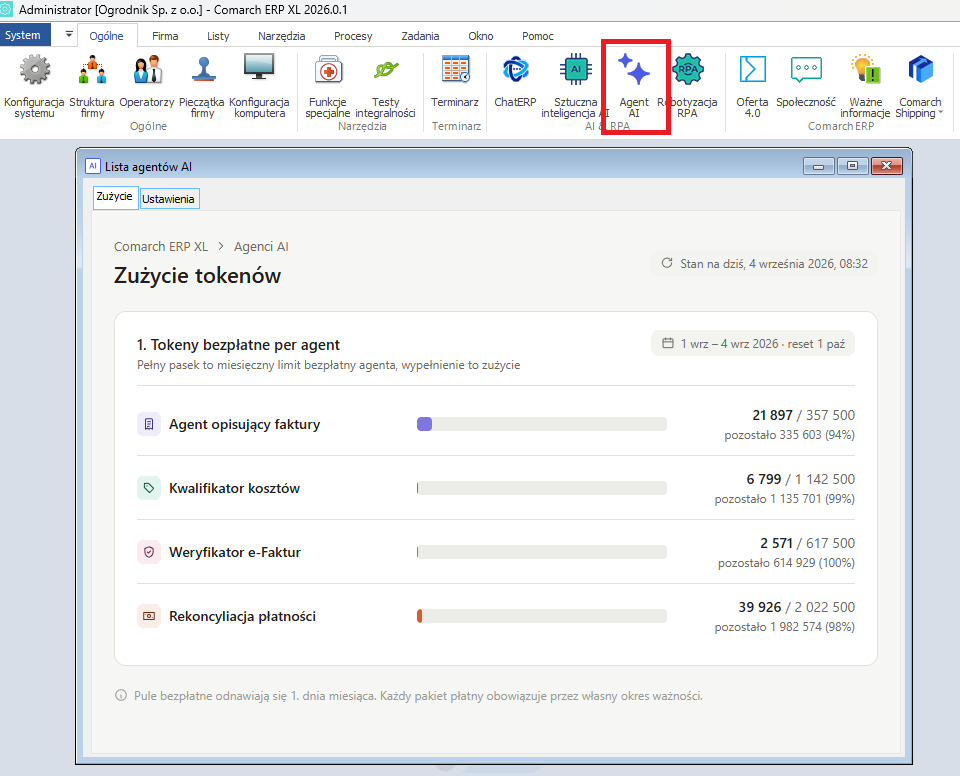Click Rekoncyliacja płatności money icon
Image resolution: width=960 pixels, height=776 pixels.
click(x=149, y=616)
